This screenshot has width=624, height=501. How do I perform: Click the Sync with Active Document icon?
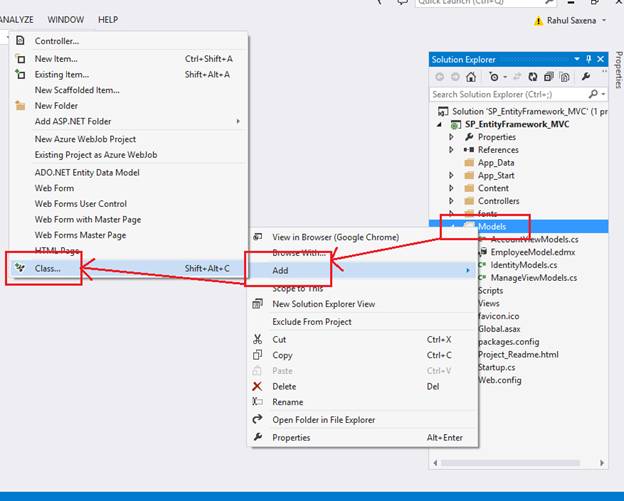(517, 77)
